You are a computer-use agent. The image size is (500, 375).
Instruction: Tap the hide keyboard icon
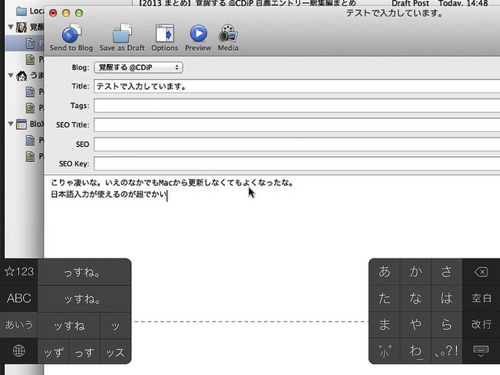[481, 351]
